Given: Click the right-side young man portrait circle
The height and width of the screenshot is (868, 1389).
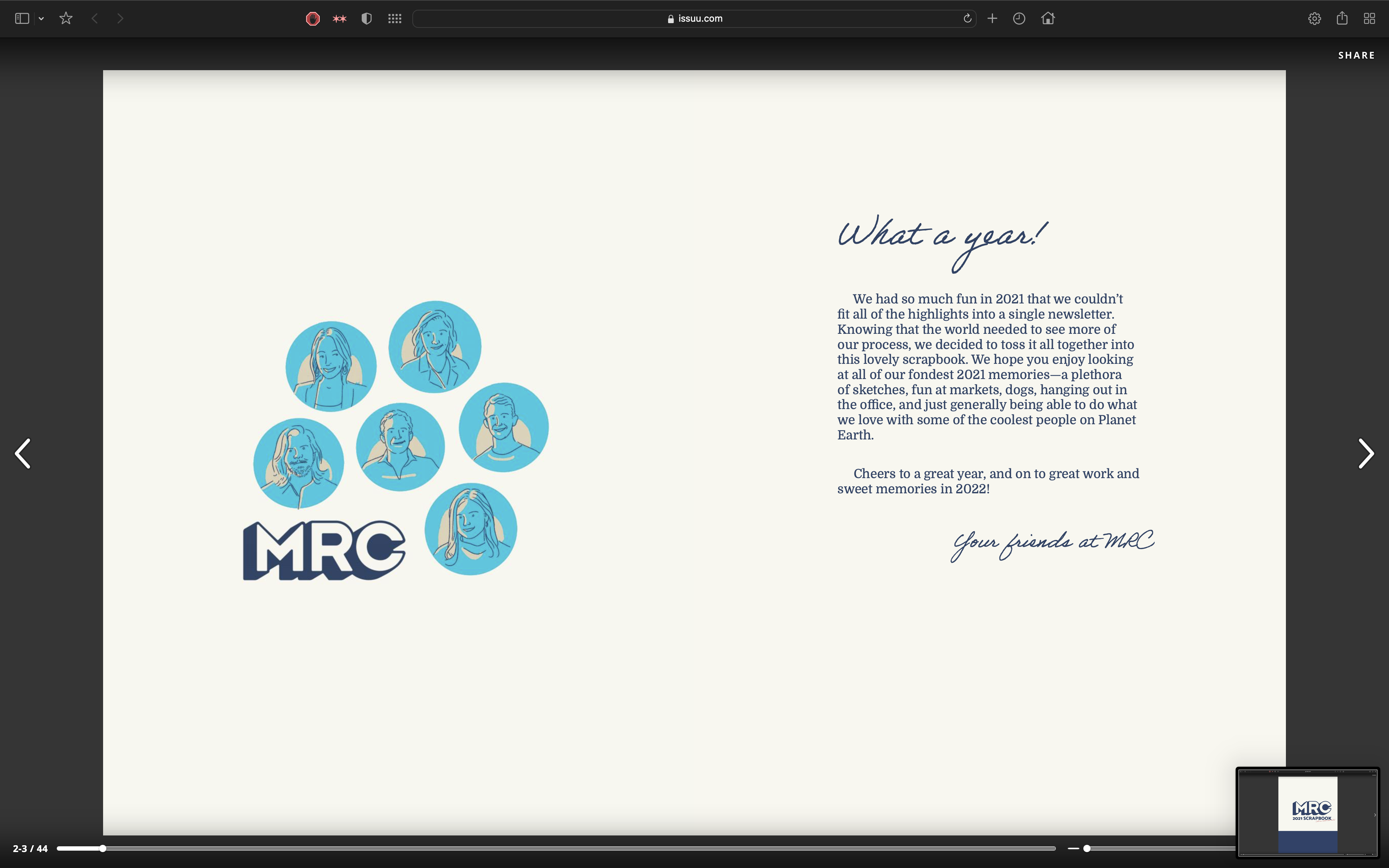Looking at the screenshot, I should [x=504, y=427].
